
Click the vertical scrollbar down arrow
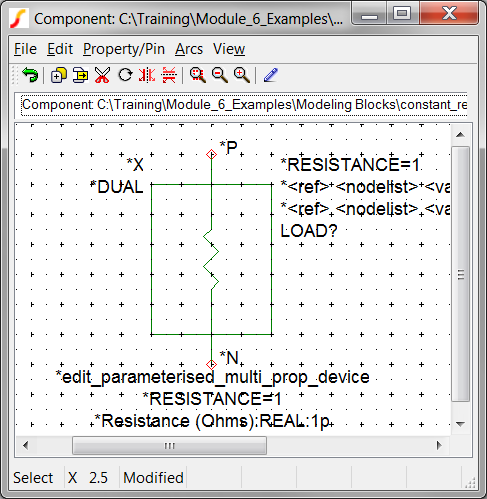coord(460,424)
